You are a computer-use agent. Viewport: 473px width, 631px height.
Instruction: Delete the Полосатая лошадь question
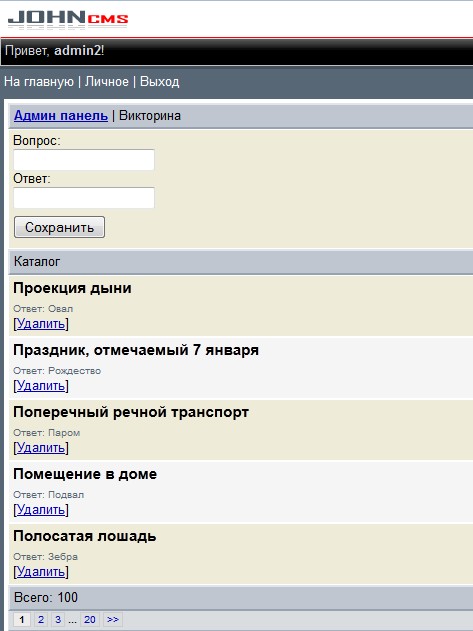41,571
